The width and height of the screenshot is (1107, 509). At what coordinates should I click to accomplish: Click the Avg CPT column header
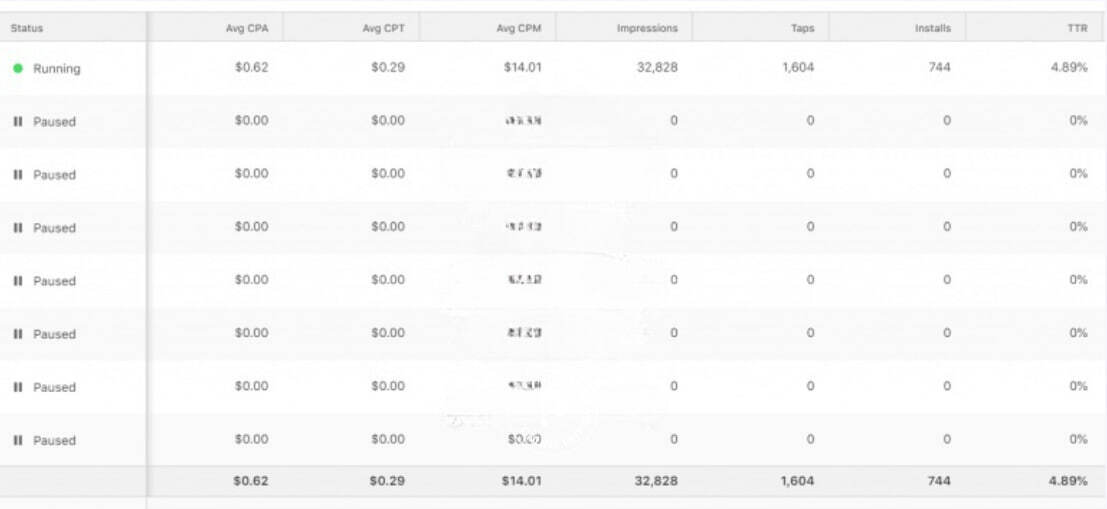click(383, 28)
